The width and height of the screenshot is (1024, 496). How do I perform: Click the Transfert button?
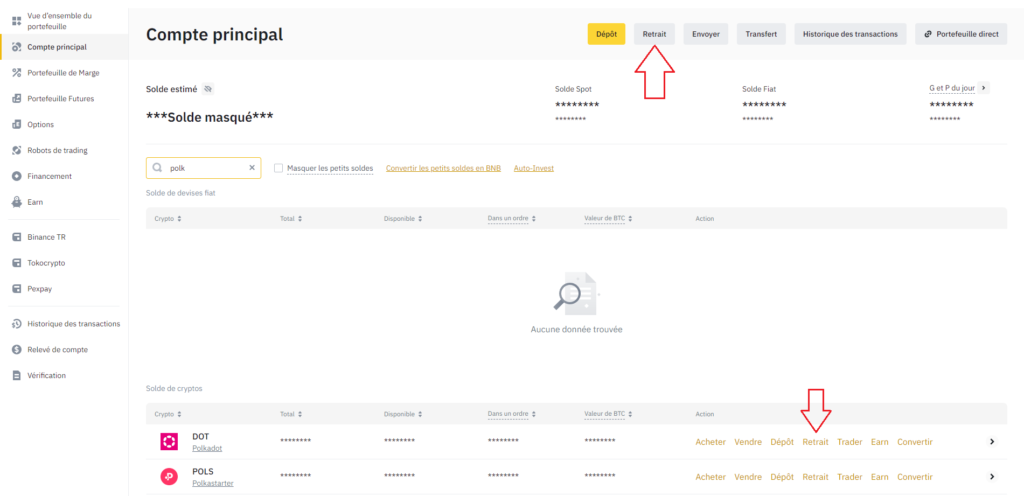[x=761, y=34]
